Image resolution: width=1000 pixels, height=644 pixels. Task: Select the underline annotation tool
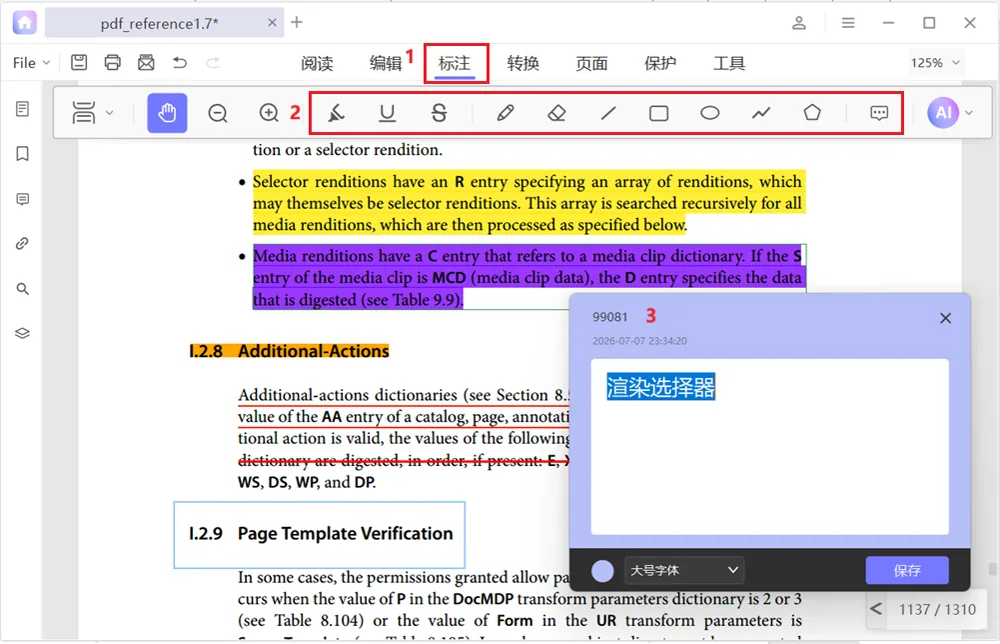click(x=387, y=113)
